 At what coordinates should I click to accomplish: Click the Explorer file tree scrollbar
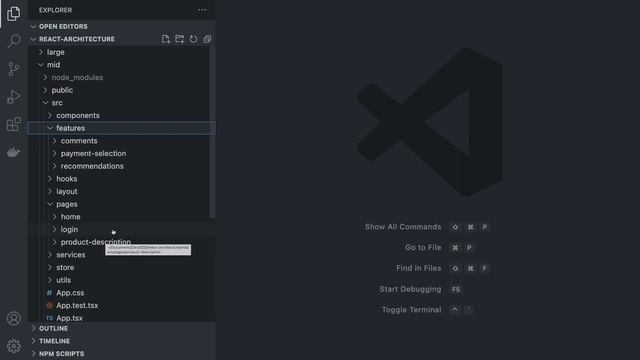212,132
